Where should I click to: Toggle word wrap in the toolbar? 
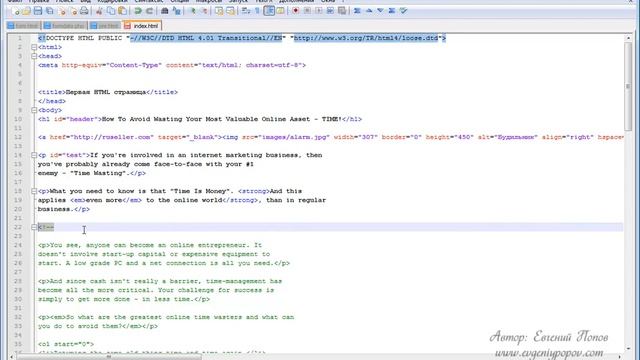[246, 11]
